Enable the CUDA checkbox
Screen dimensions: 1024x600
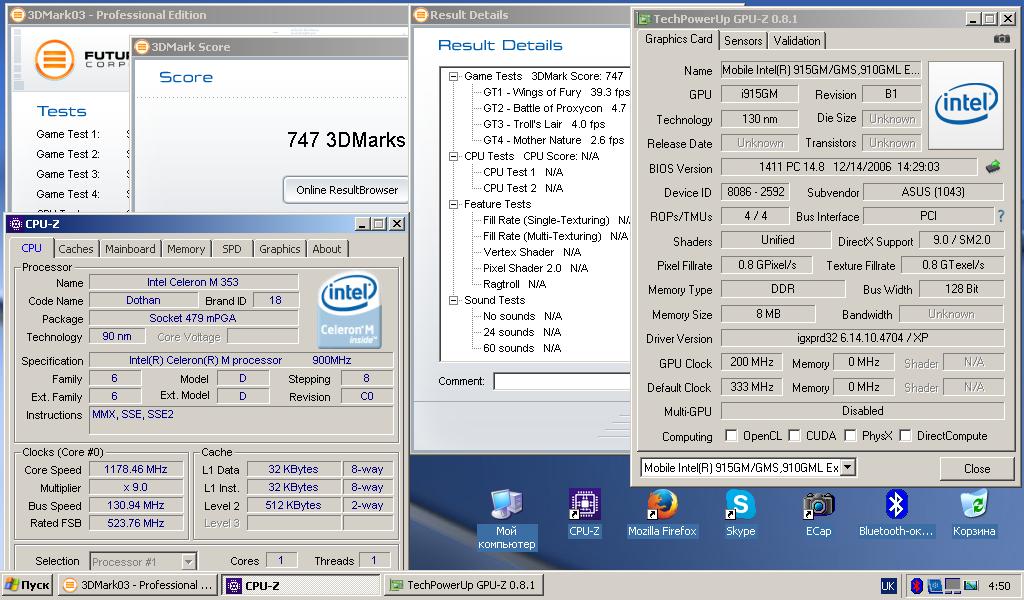point(794,435)
